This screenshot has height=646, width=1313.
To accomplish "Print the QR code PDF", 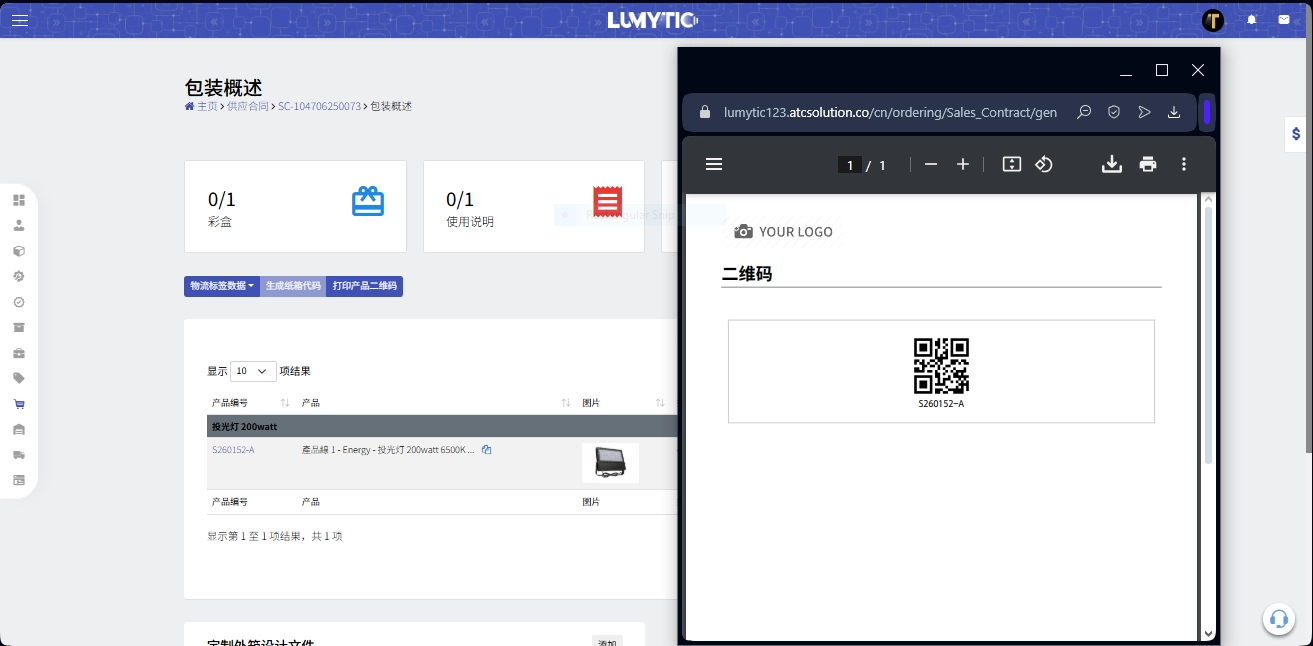I will [x=1148, y=164].
